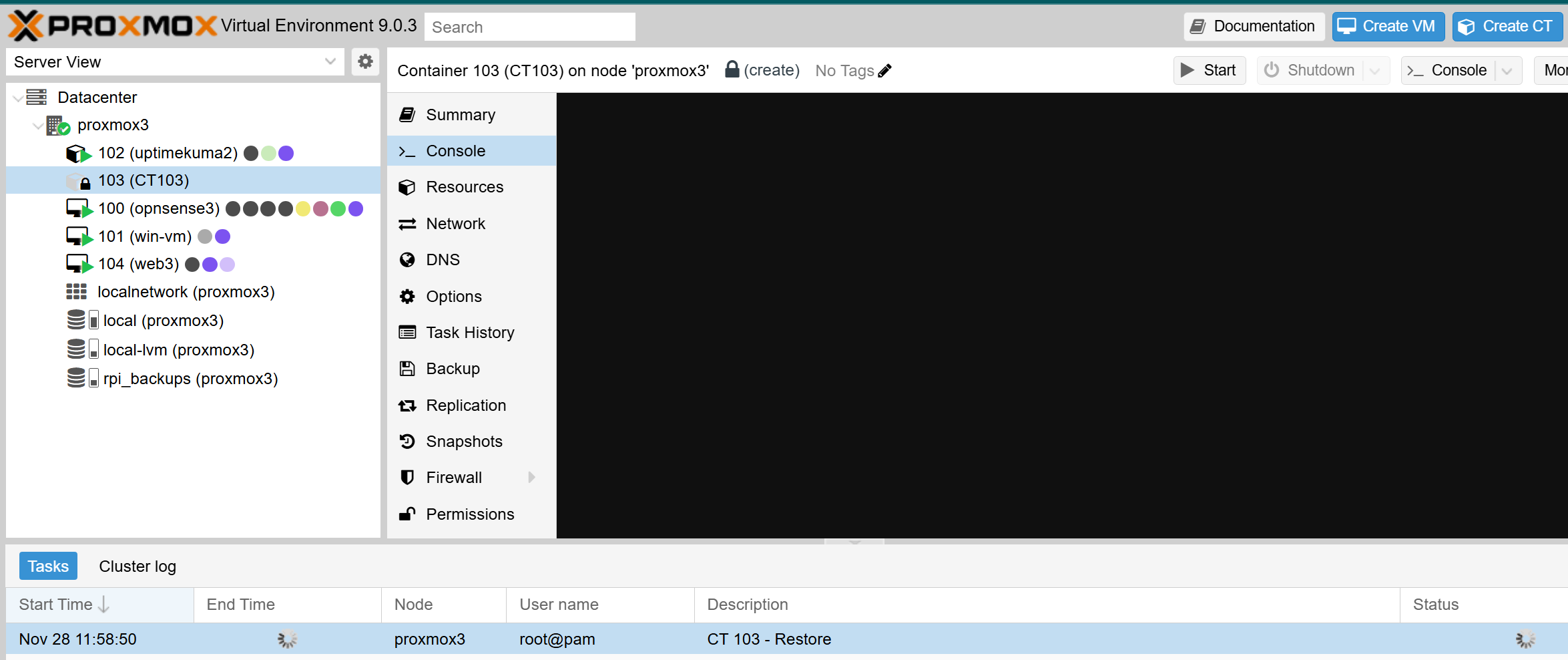This screenshot has width=1568, height=660.
Task: Click the green tag dot on opnsense3
Action: [338, 209]
